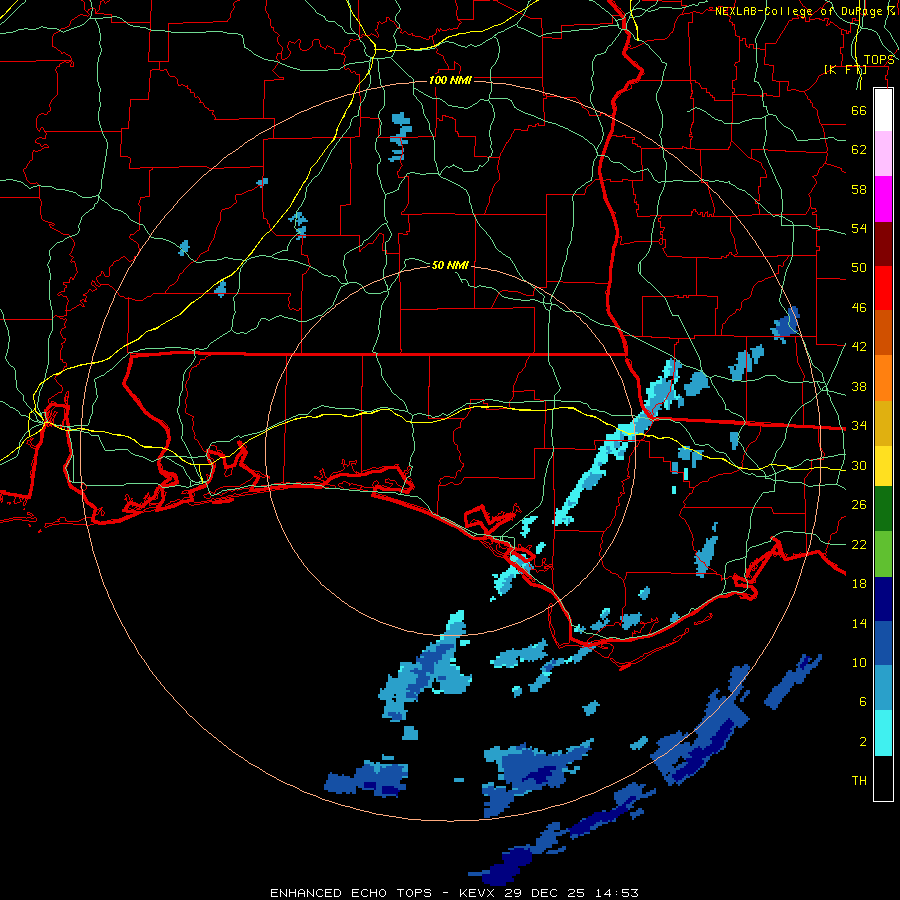Click the "14:53" timestamp in caption
This screenshot has height=900, width=900.
tap(615, 893)
